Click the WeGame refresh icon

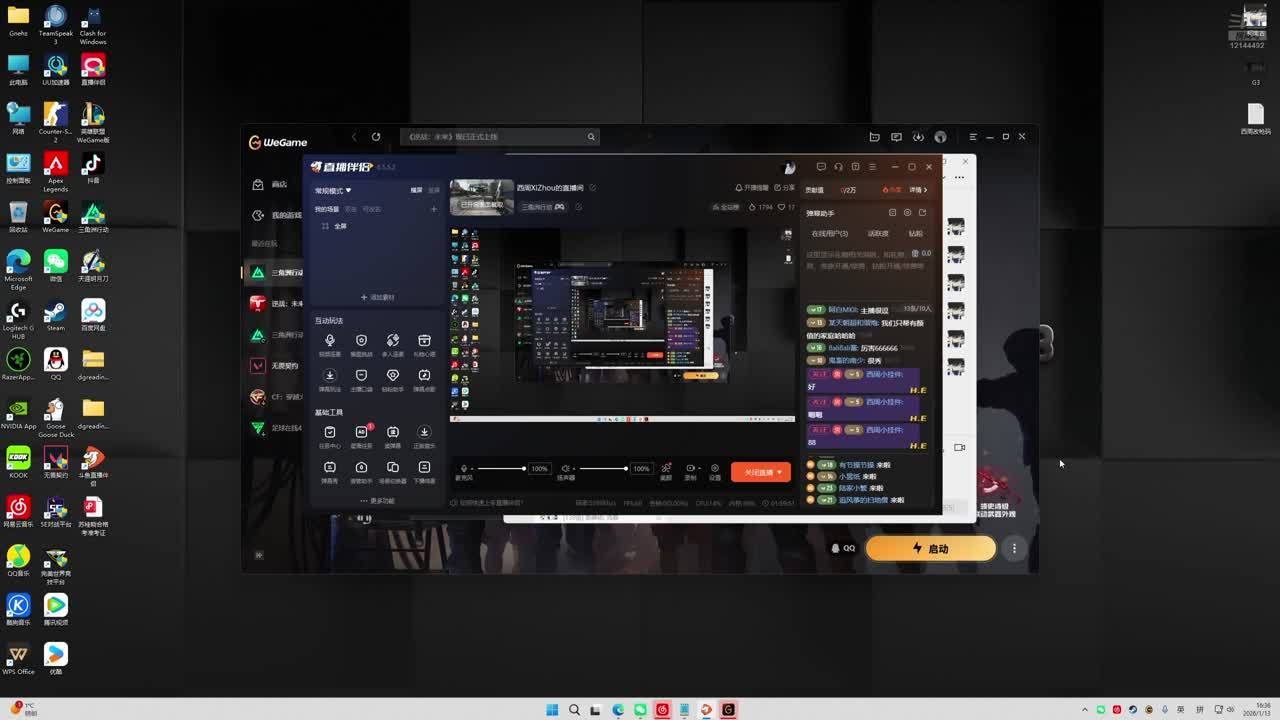[x=376, y=137]
